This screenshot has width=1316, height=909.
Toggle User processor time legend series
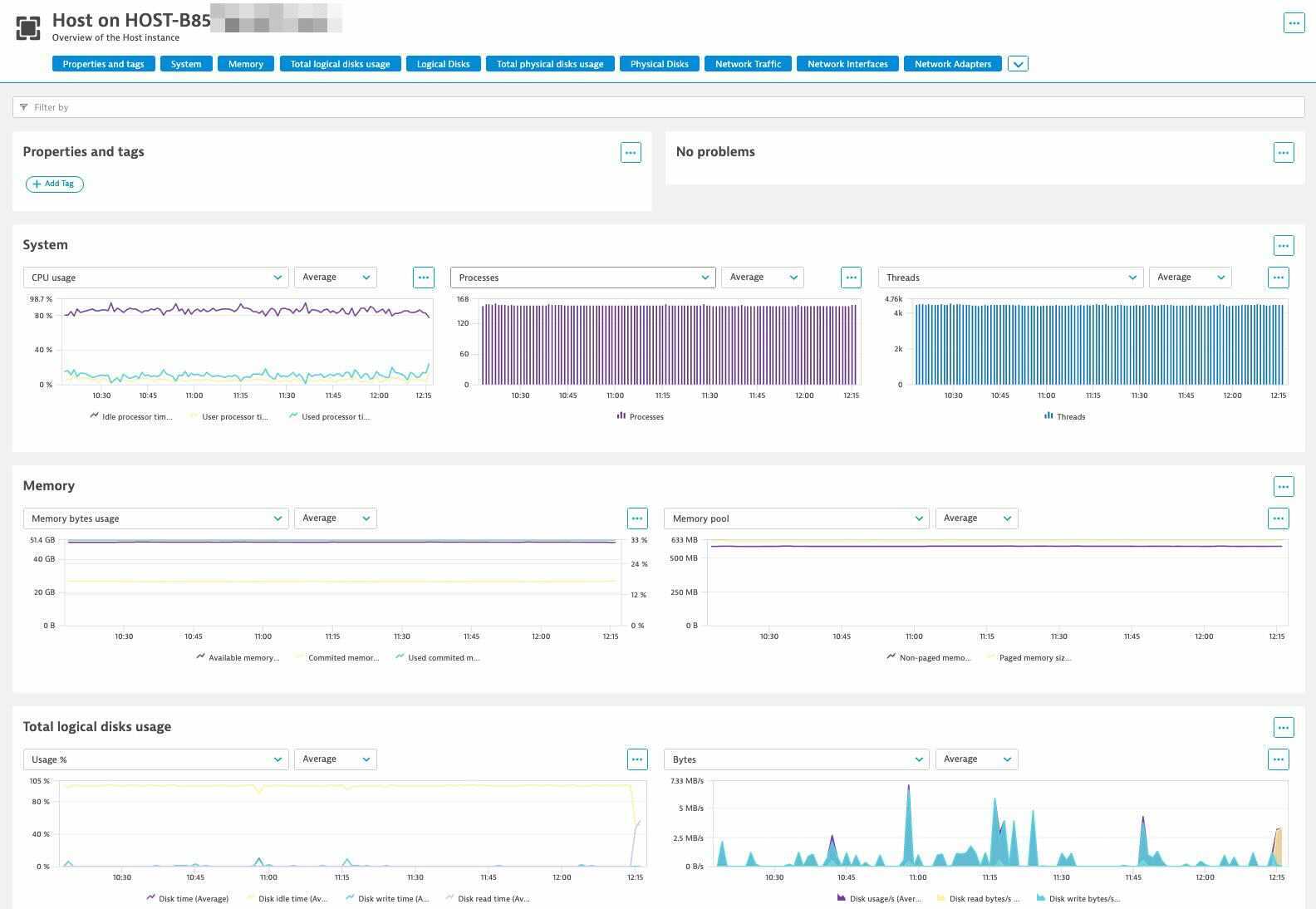click(229, 417)
